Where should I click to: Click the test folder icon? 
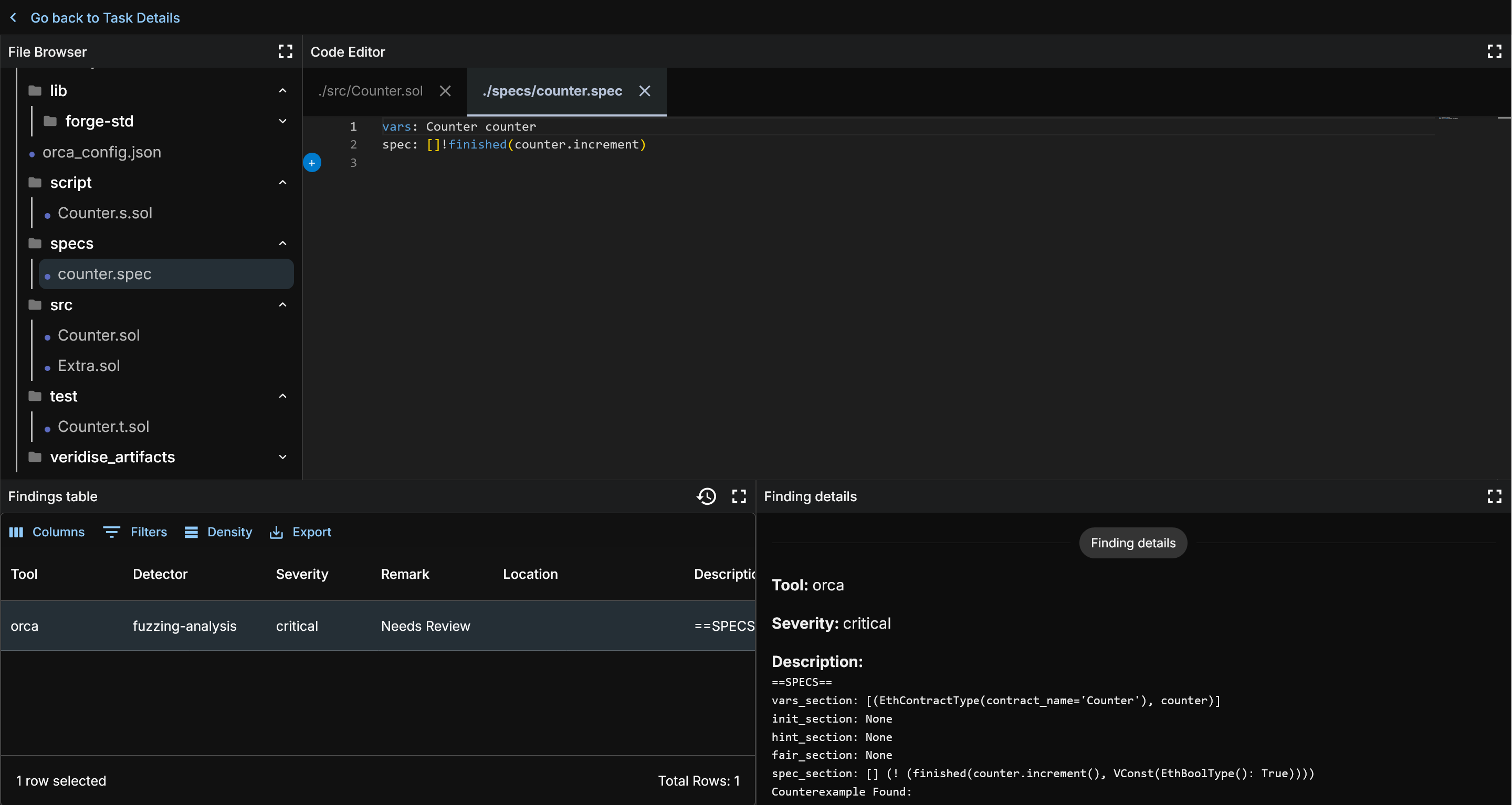tap(35, 396)
